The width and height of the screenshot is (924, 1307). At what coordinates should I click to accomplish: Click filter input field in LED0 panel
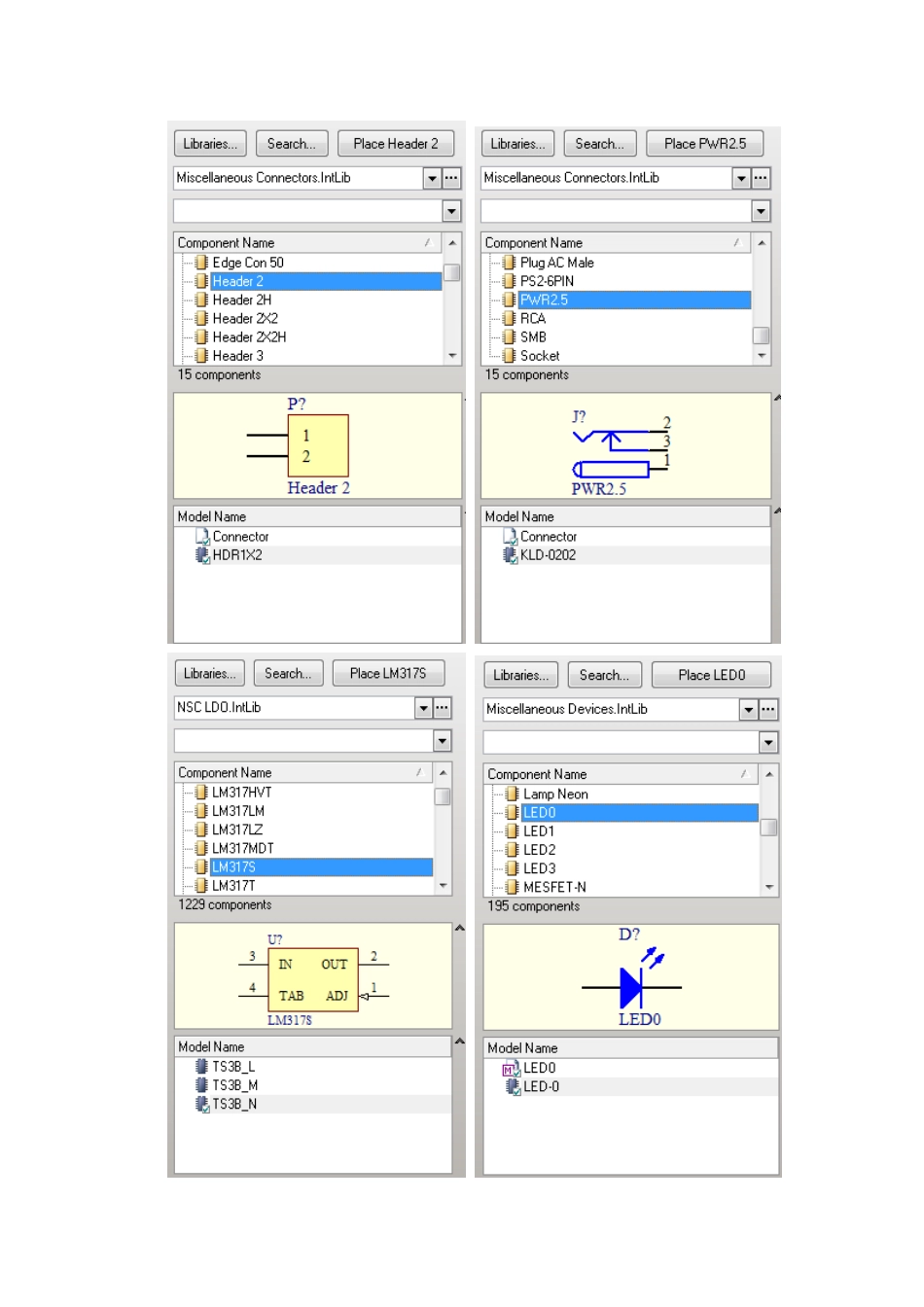(x=622, y=743)
